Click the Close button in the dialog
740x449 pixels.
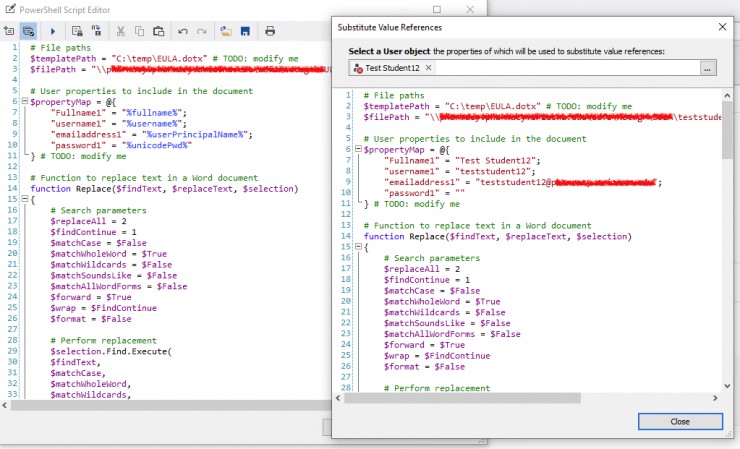[680, 422]
